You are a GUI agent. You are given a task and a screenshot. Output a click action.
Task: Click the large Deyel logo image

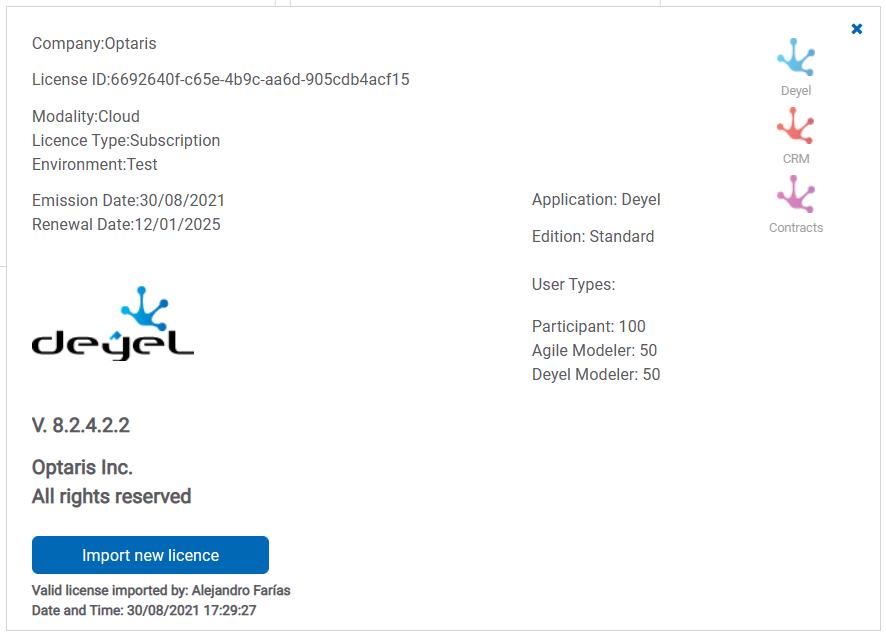click(x=113, y=324)
